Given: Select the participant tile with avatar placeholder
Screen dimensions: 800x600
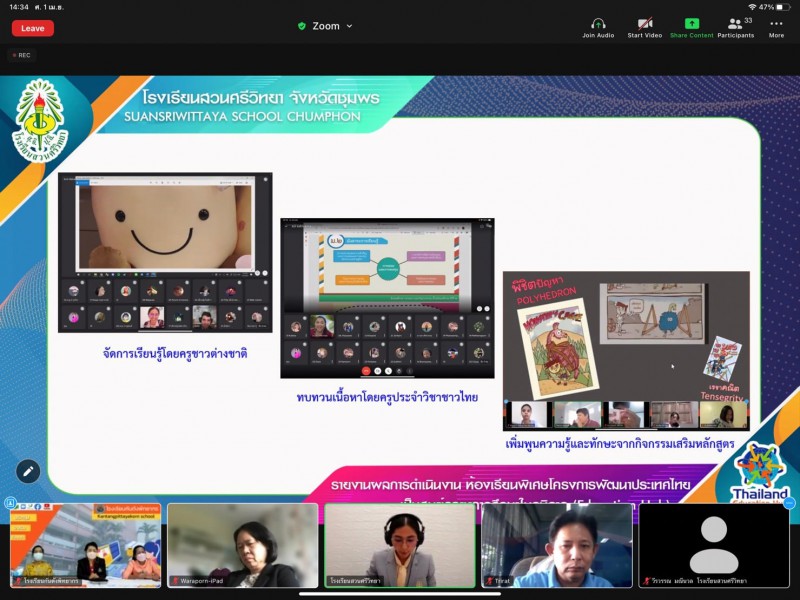Looking at the screenshot, I should pyautogui.click(x=713, y=545).
